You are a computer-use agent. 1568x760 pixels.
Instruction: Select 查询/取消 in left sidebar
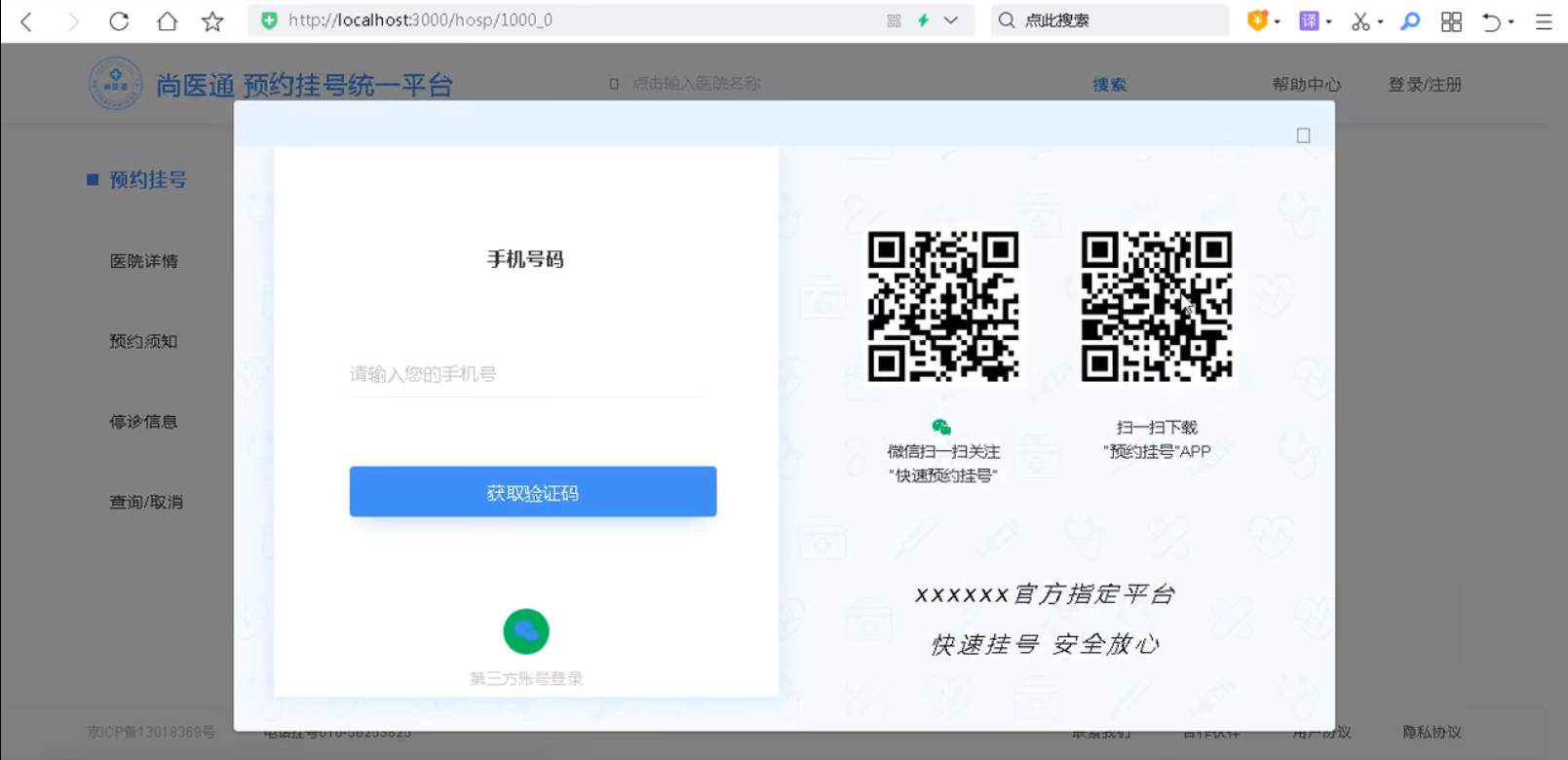click(146, 502)
